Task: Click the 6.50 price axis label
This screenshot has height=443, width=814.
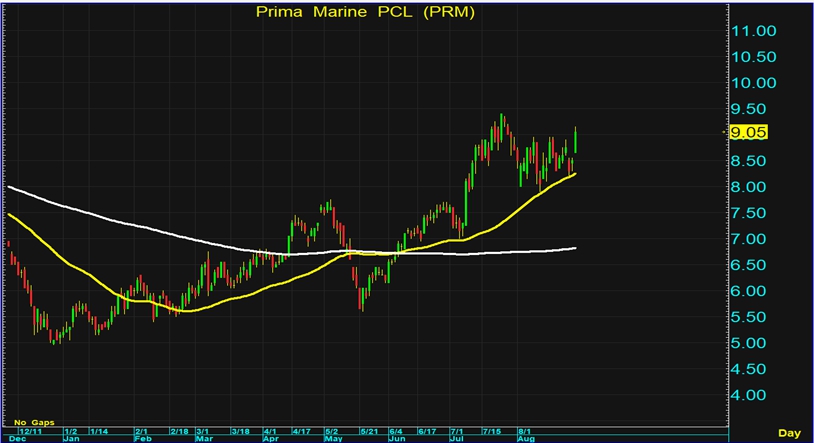Action: point(748,265)
